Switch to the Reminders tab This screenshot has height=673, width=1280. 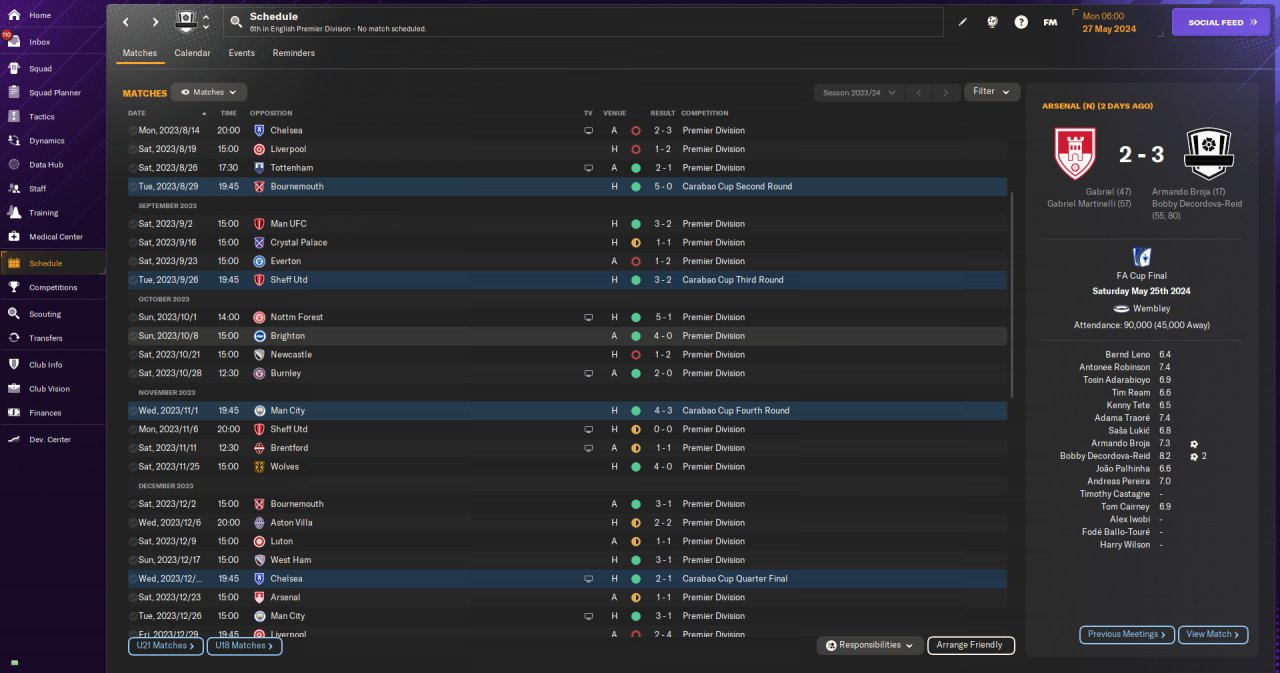(293, 53)
